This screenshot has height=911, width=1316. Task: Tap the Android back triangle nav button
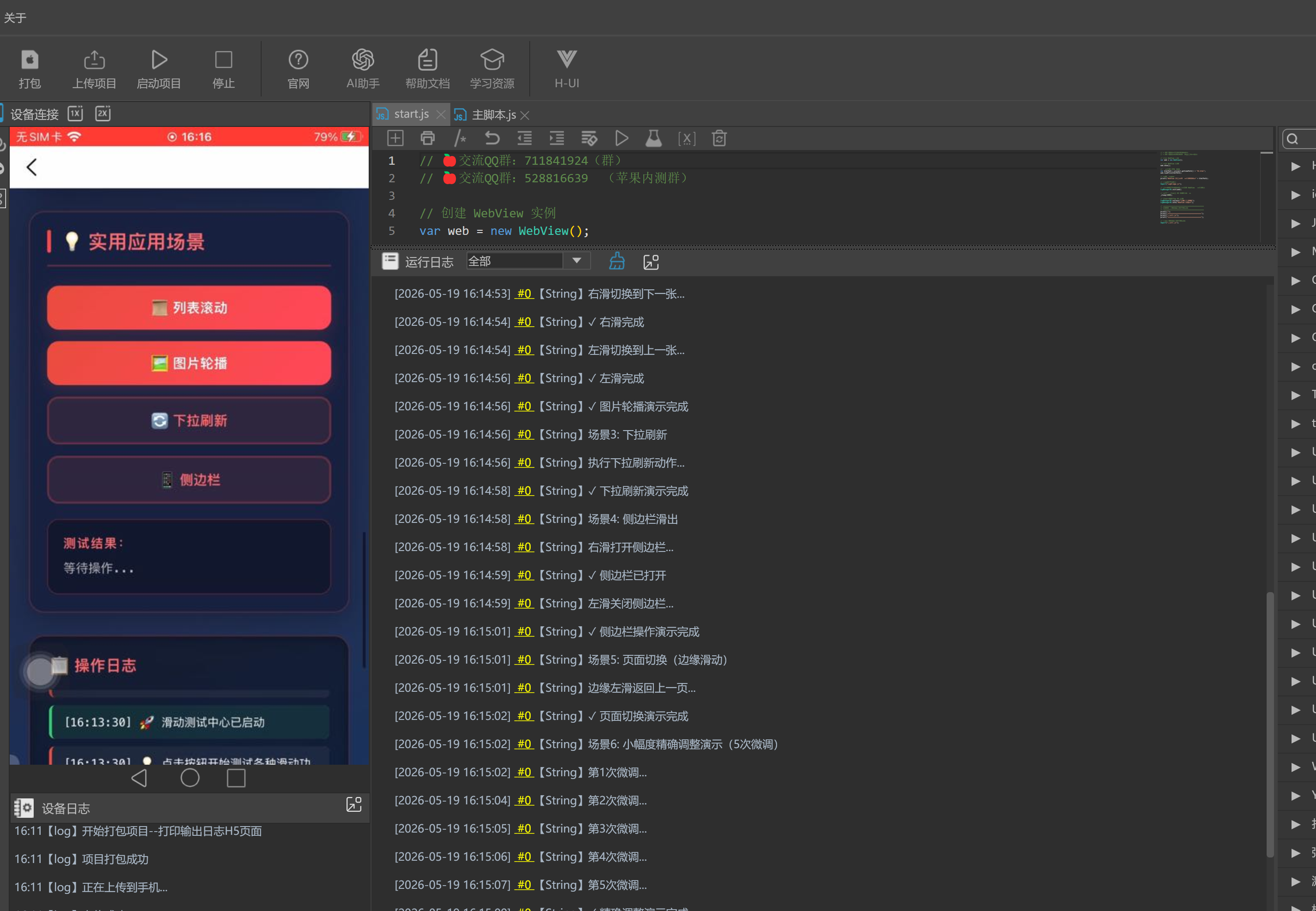139,778
